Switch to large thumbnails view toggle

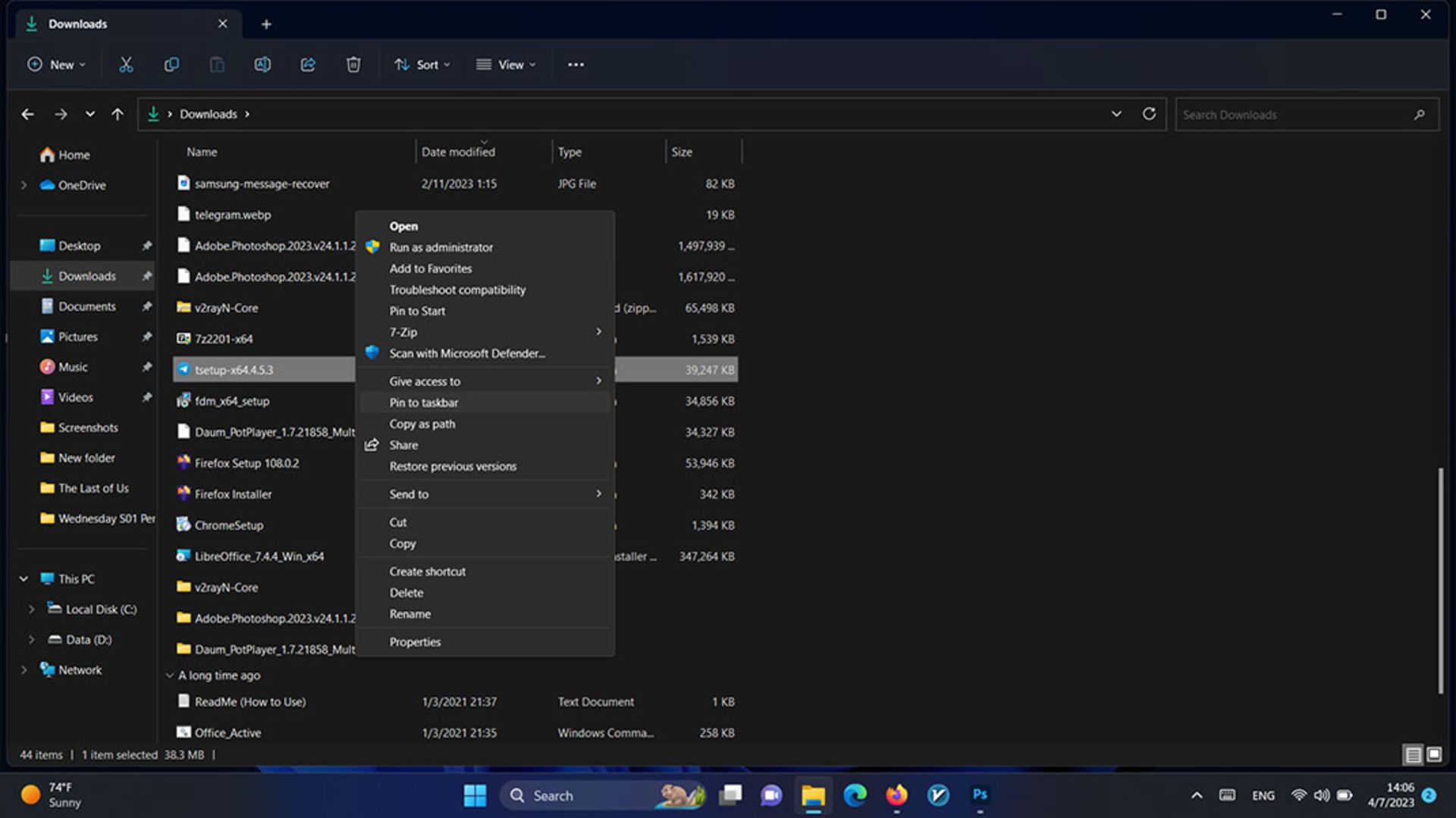[1434, 754]
